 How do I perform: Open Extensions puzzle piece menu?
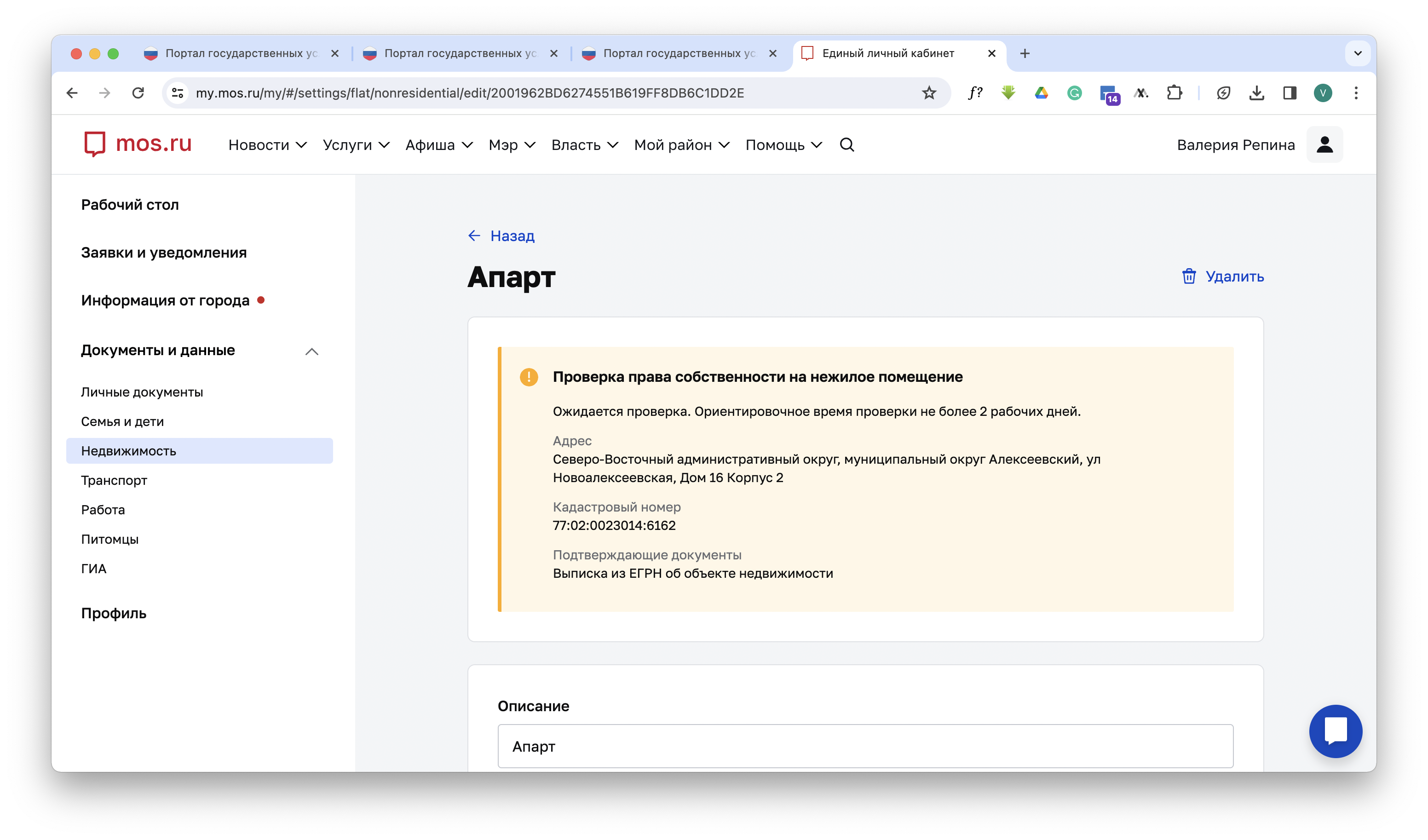tap(1175, 93)
